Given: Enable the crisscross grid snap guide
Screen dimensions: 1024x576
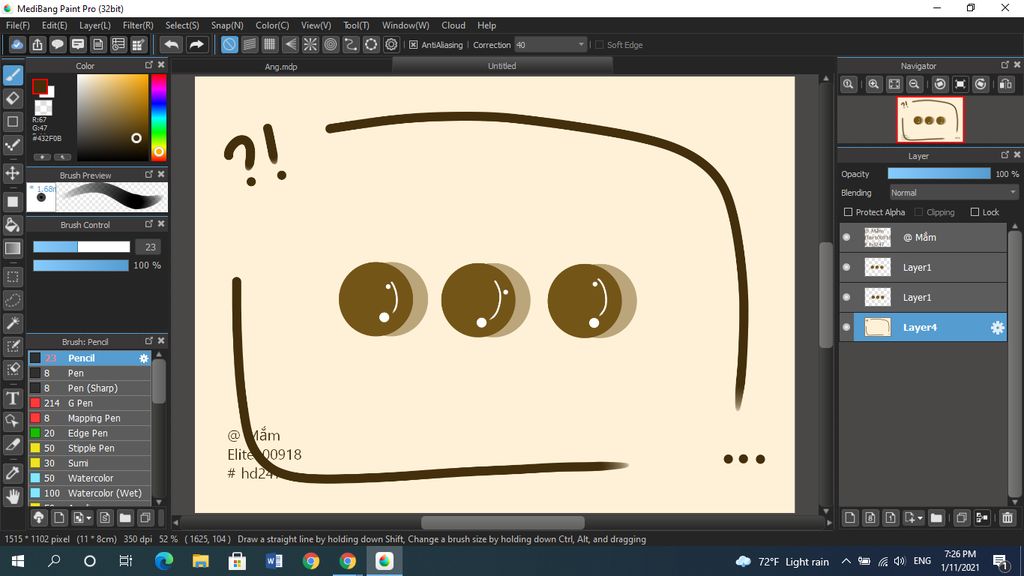Looking at the screenshot, I should [x=270, y=44].
